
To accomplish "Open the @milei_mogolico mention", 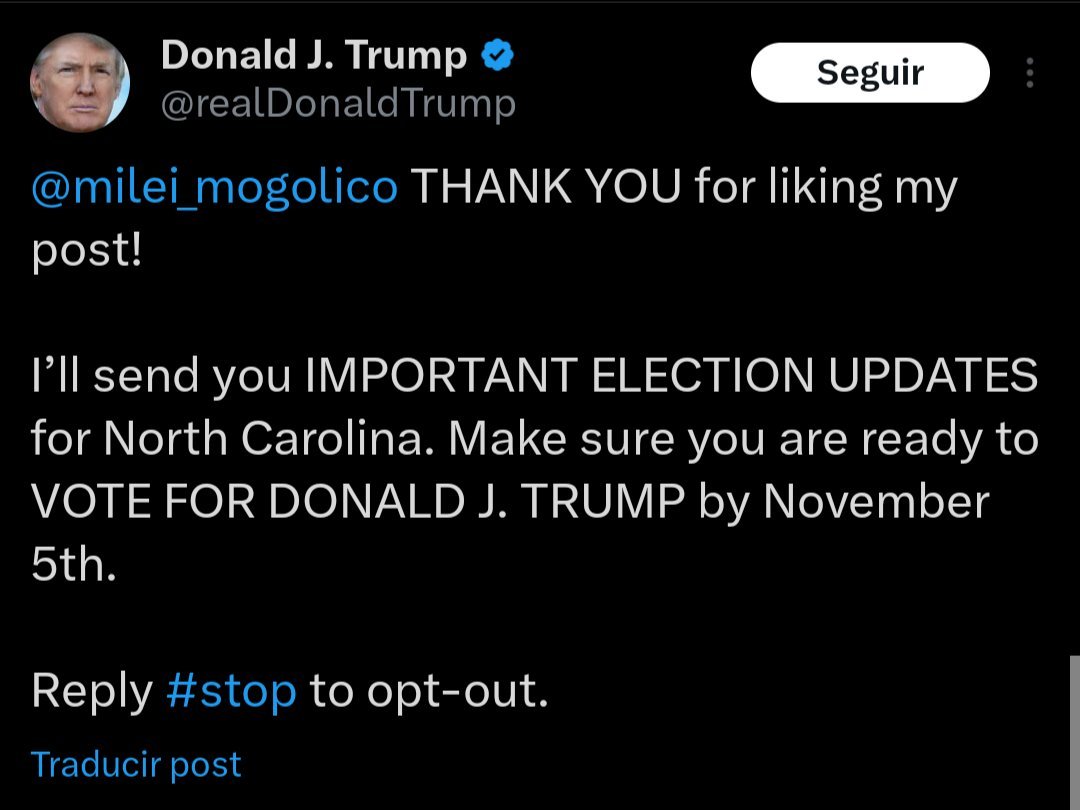I will [214, 187].
